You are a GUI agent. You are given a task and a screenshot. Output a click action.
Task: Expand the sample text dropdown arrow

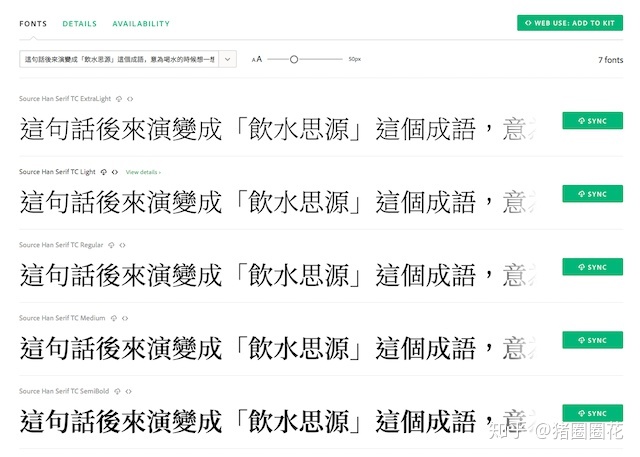228,59
